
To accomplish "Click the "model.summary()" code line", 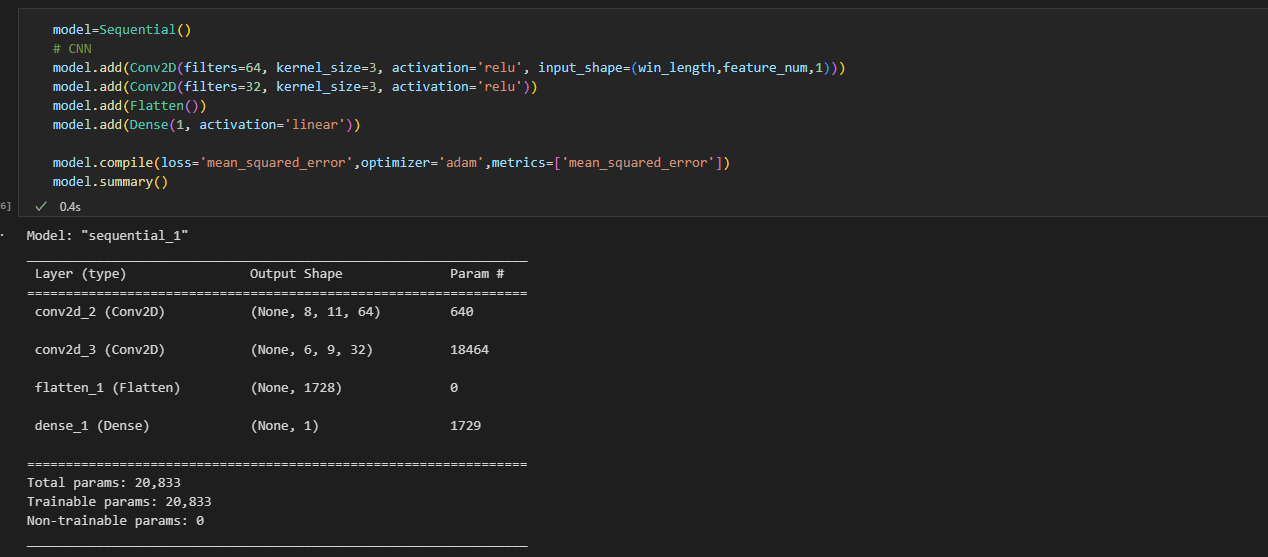I will tap(110, 182).
